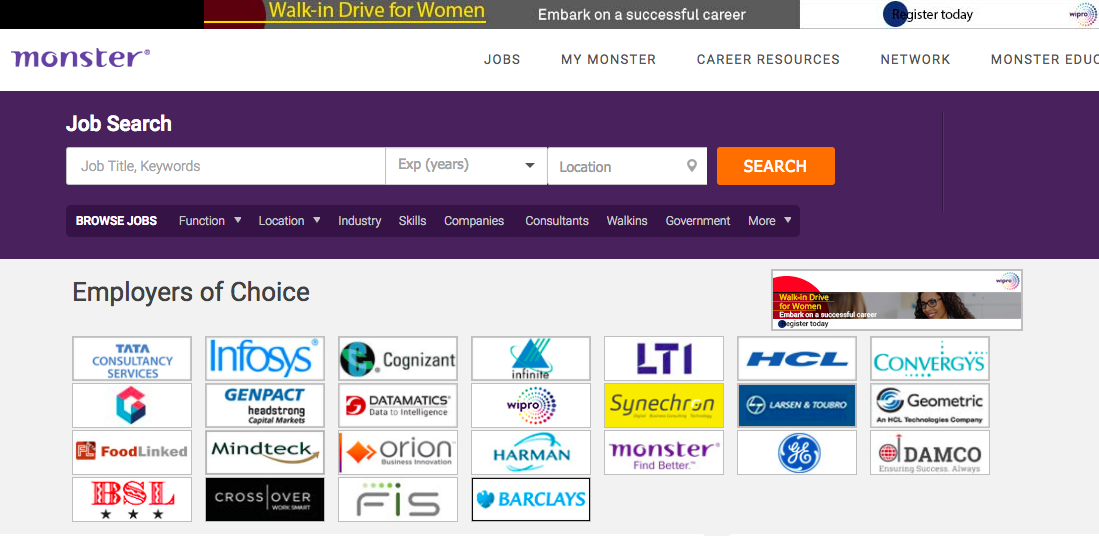The image size is (1099, 536).
Task: Click the Wipro employer logo
Action: coord(530,405)
